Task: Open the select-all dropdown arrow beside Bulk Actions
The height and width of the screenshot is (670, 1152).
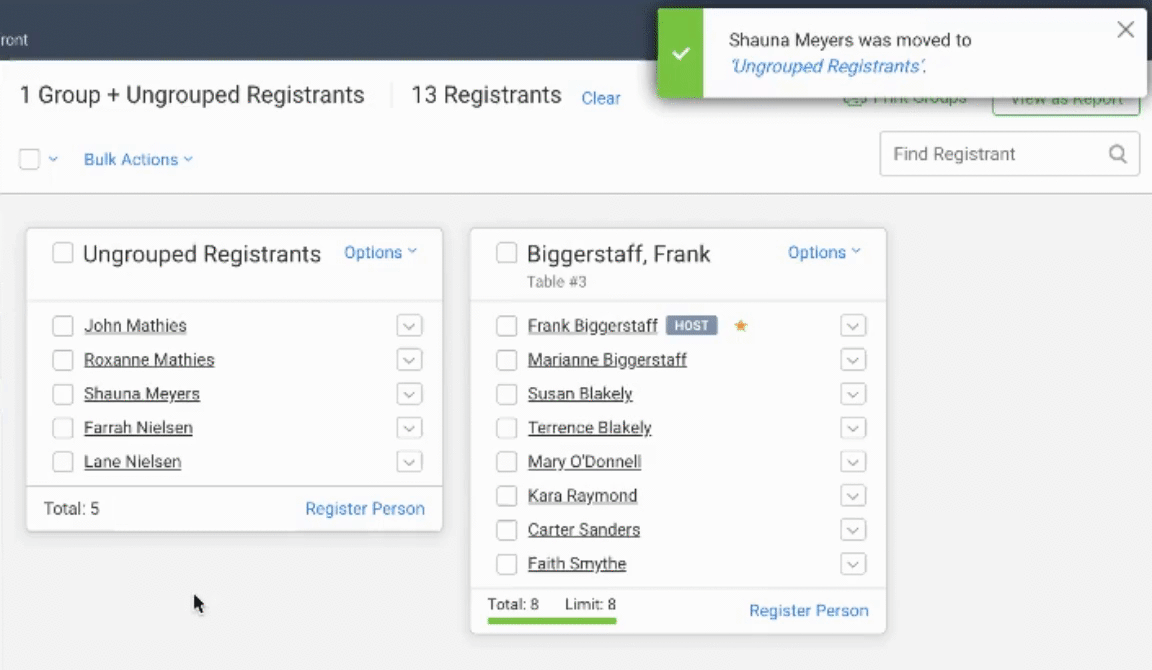Action: pos(53,159)
